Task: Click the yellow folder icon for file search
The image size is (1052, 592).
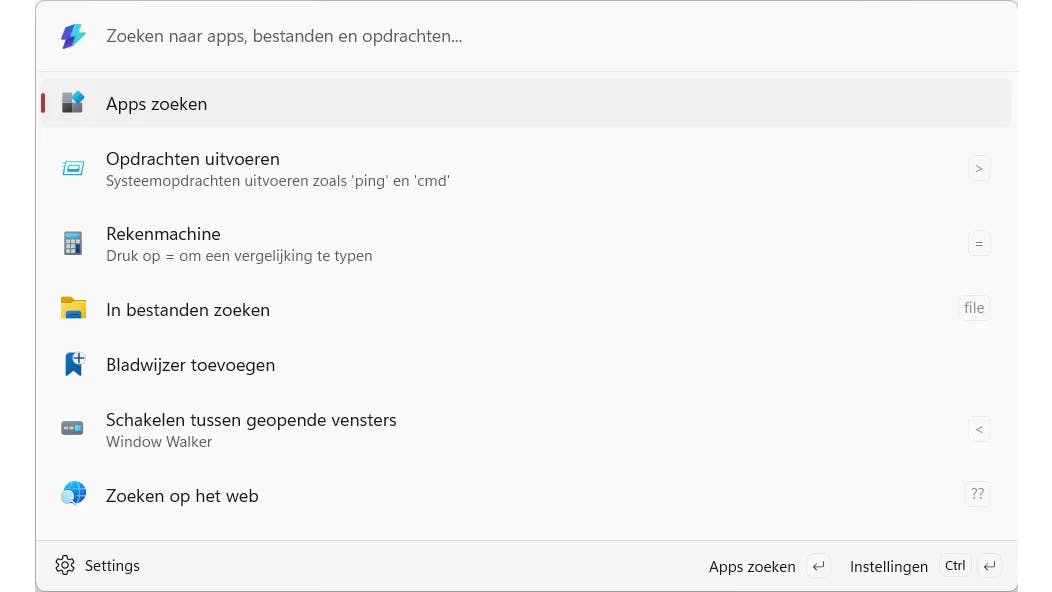Action: click(73, 309)
